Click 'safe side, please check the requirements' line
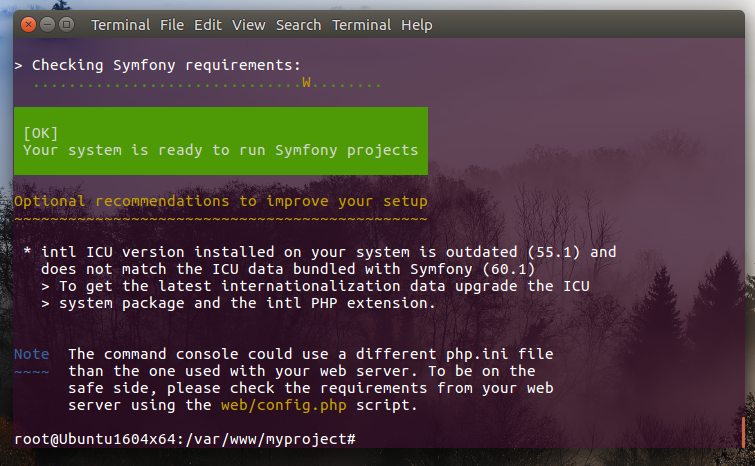Screen dimensions: 755x466 (x=311, y=388)
